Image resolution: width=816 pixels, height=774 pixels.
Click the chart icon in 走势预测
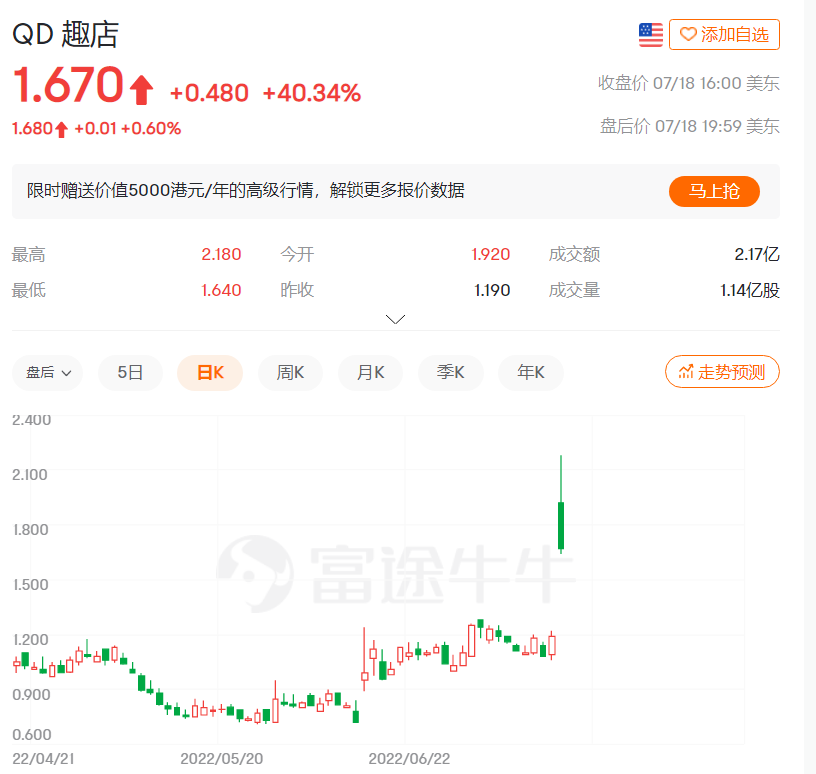[686, 372]
